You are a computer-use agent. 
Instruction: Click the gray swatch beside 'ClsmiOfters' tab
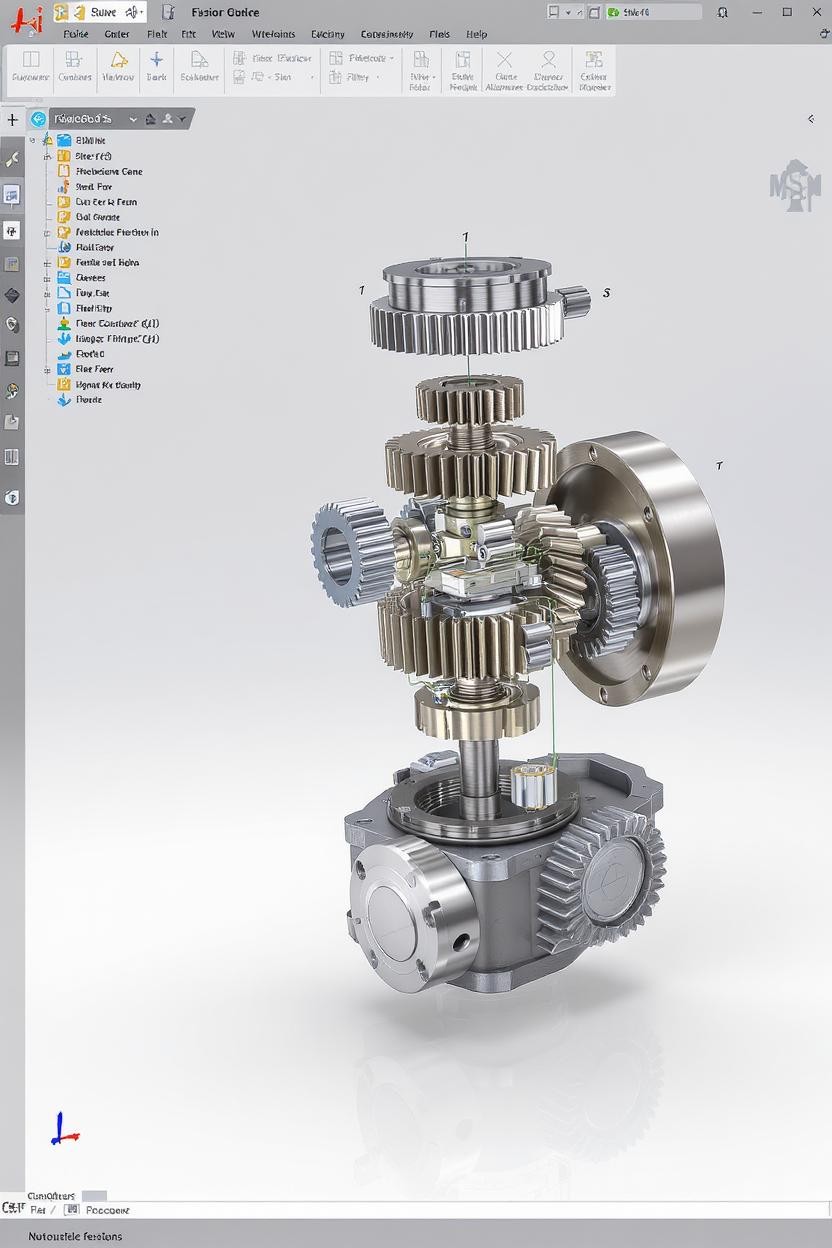[x=94, y=1195]
